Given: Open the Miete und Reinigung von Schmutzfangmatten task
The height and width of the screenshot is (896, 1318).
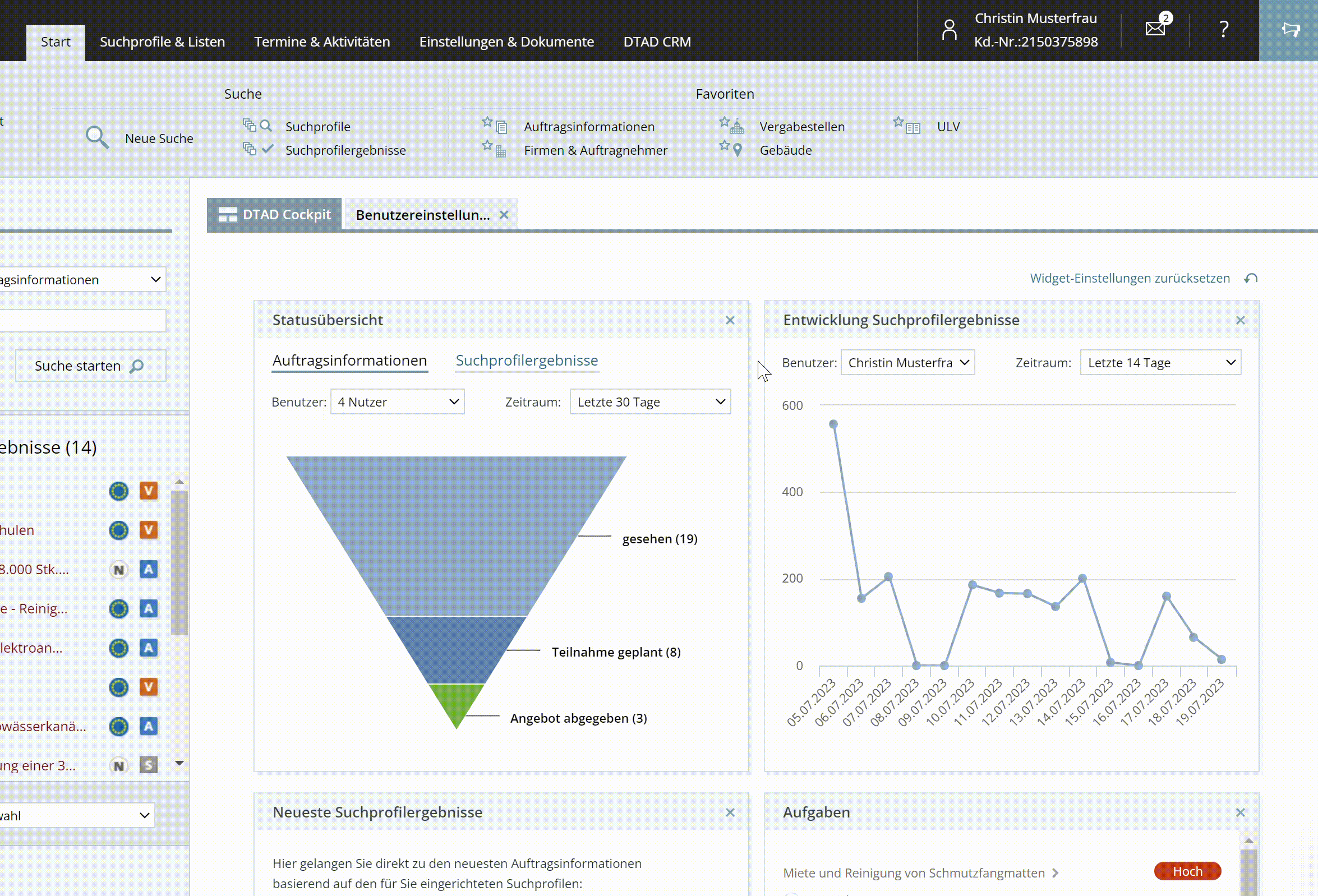Looking at the screenshot, I should pyautogui.click(x=914, y=873).
